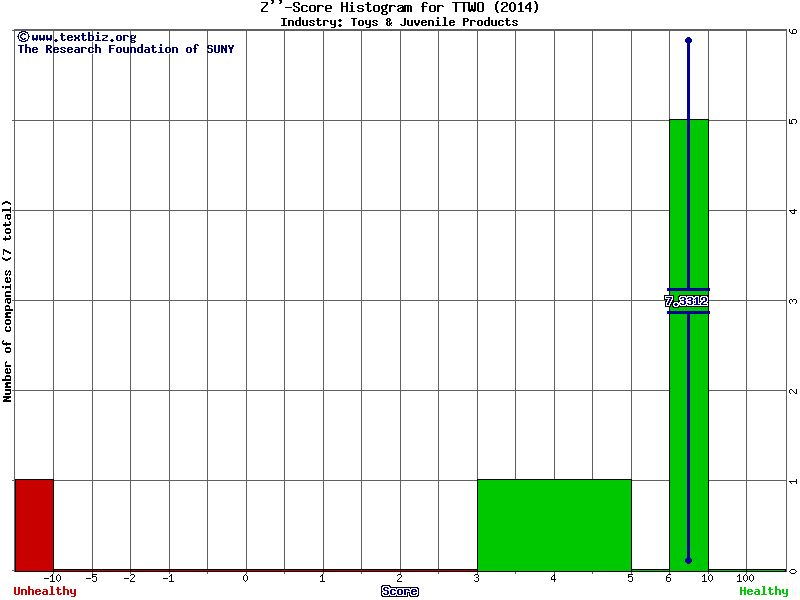Click the 7.3312 score value label
This screenshot has width=800, height=600.
pyautogui.click(x=686, y=301)
